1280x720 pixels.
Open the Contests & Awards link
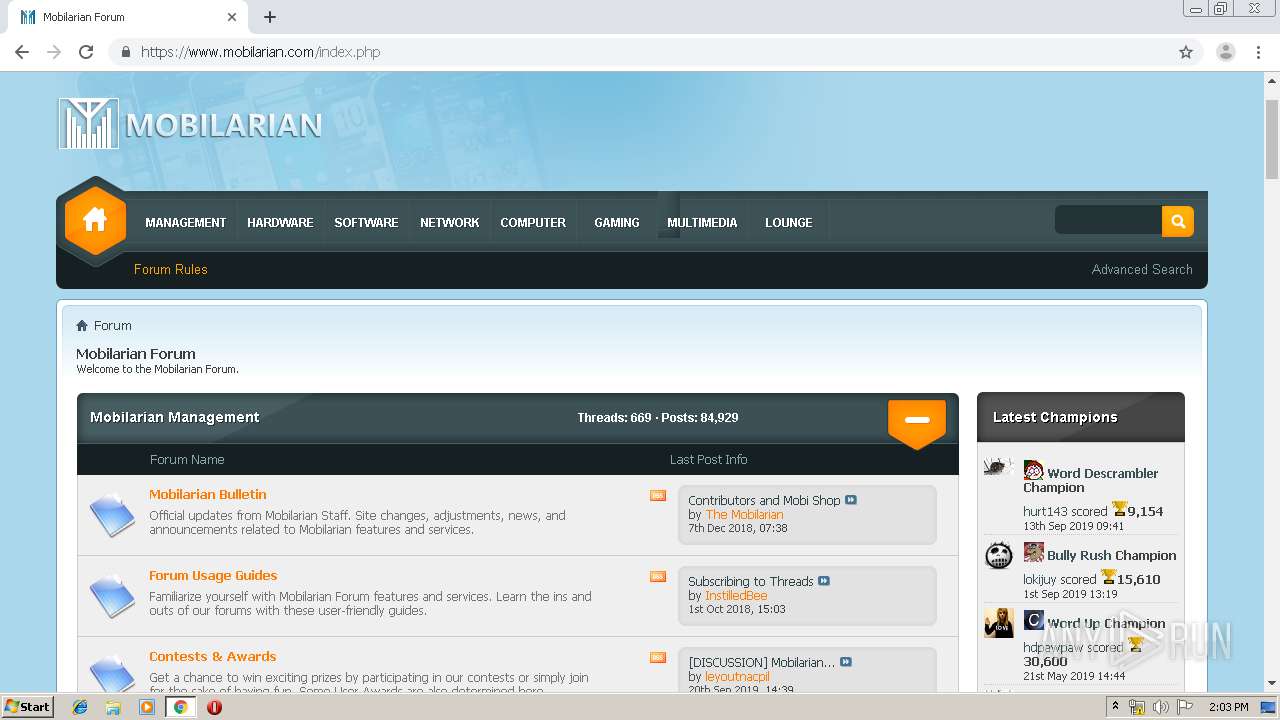pyautogui.click(x=213, y=656)
